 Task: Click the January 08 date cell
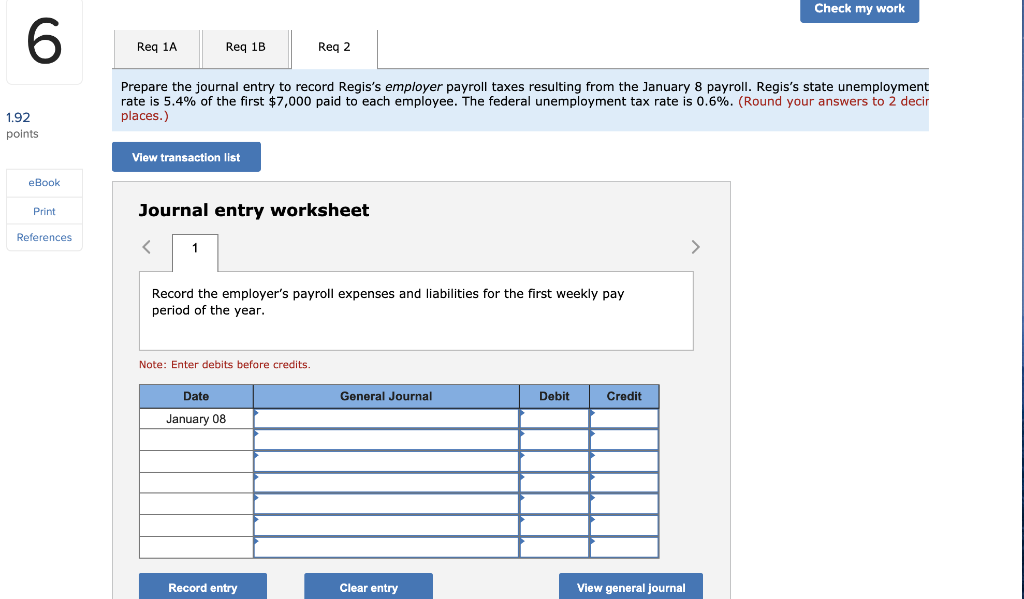[x=196, y=418]
